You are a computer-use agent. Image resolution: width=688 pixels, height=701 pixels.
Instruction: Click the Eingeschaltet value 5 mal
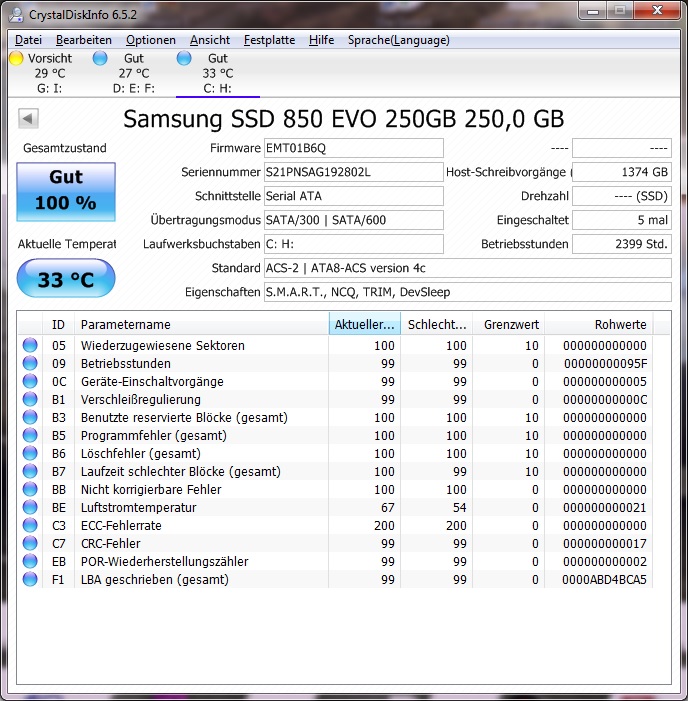click(622, 220)
